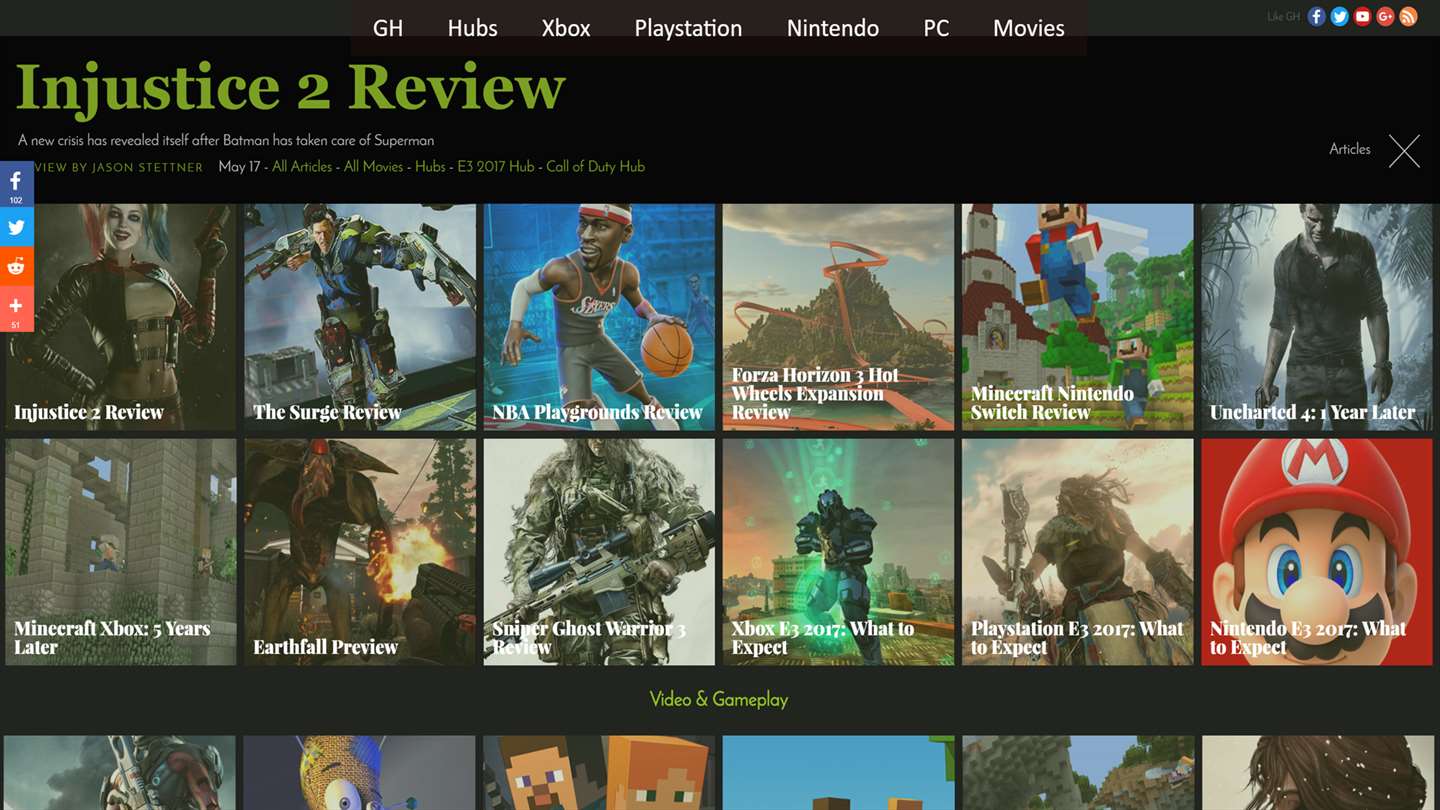This screenshot has height=810, width=1440.
Task: Open Forza Horizon 3 Hot Wheels Expansion Review
Action: click(x=838, y=317)
